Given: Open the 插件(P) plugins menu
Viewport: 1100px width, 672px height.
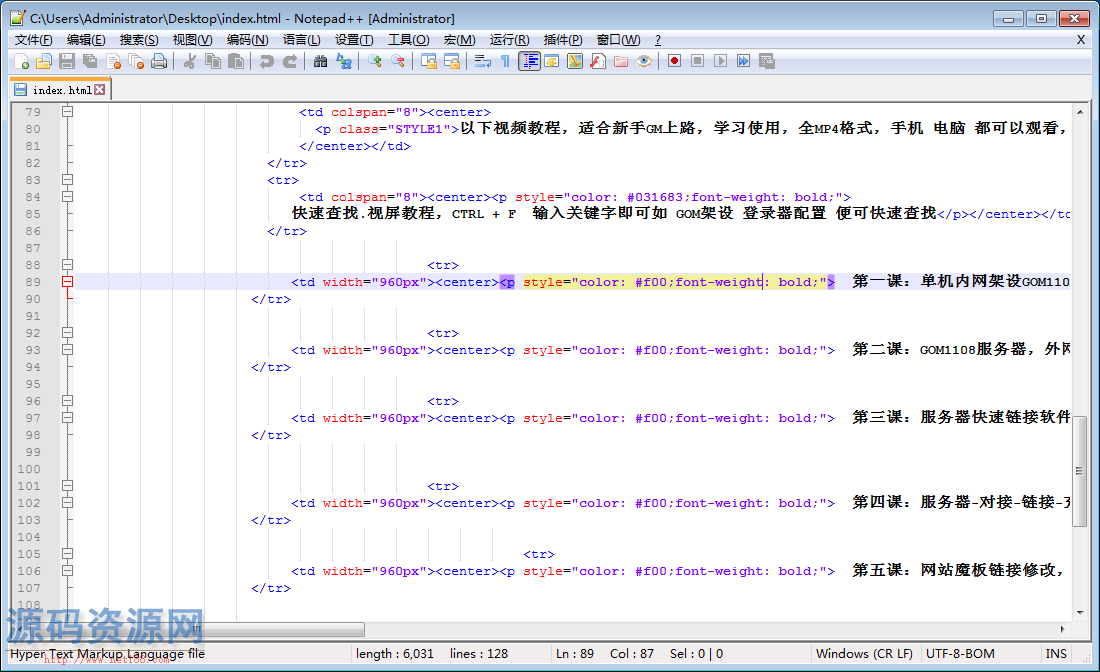Looking at the screenshot, I should pos(562,40).
